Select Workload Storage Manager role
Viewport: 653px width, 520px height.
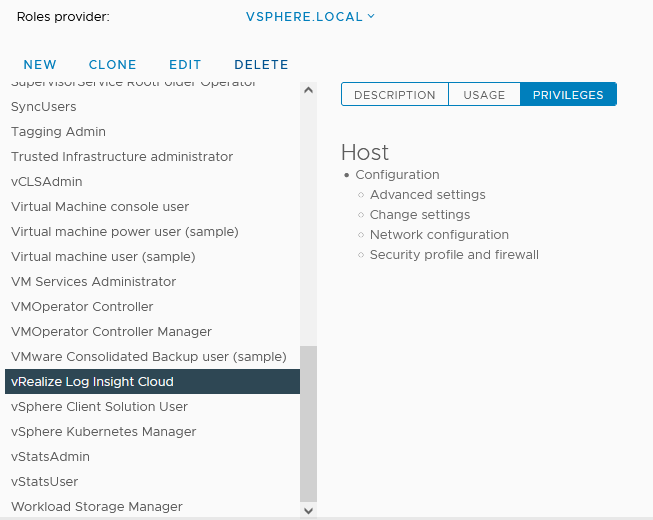coord(152,506)
